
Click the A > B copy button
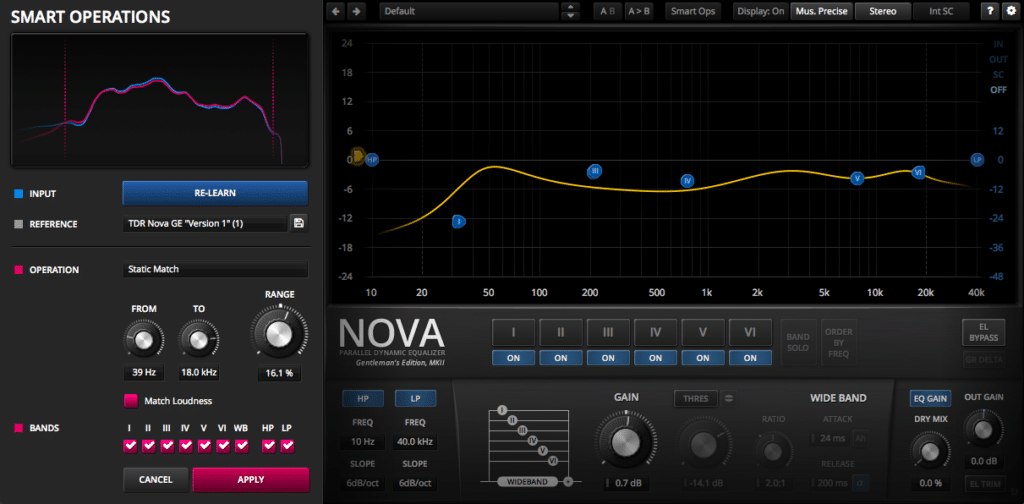tap(638, 11)
